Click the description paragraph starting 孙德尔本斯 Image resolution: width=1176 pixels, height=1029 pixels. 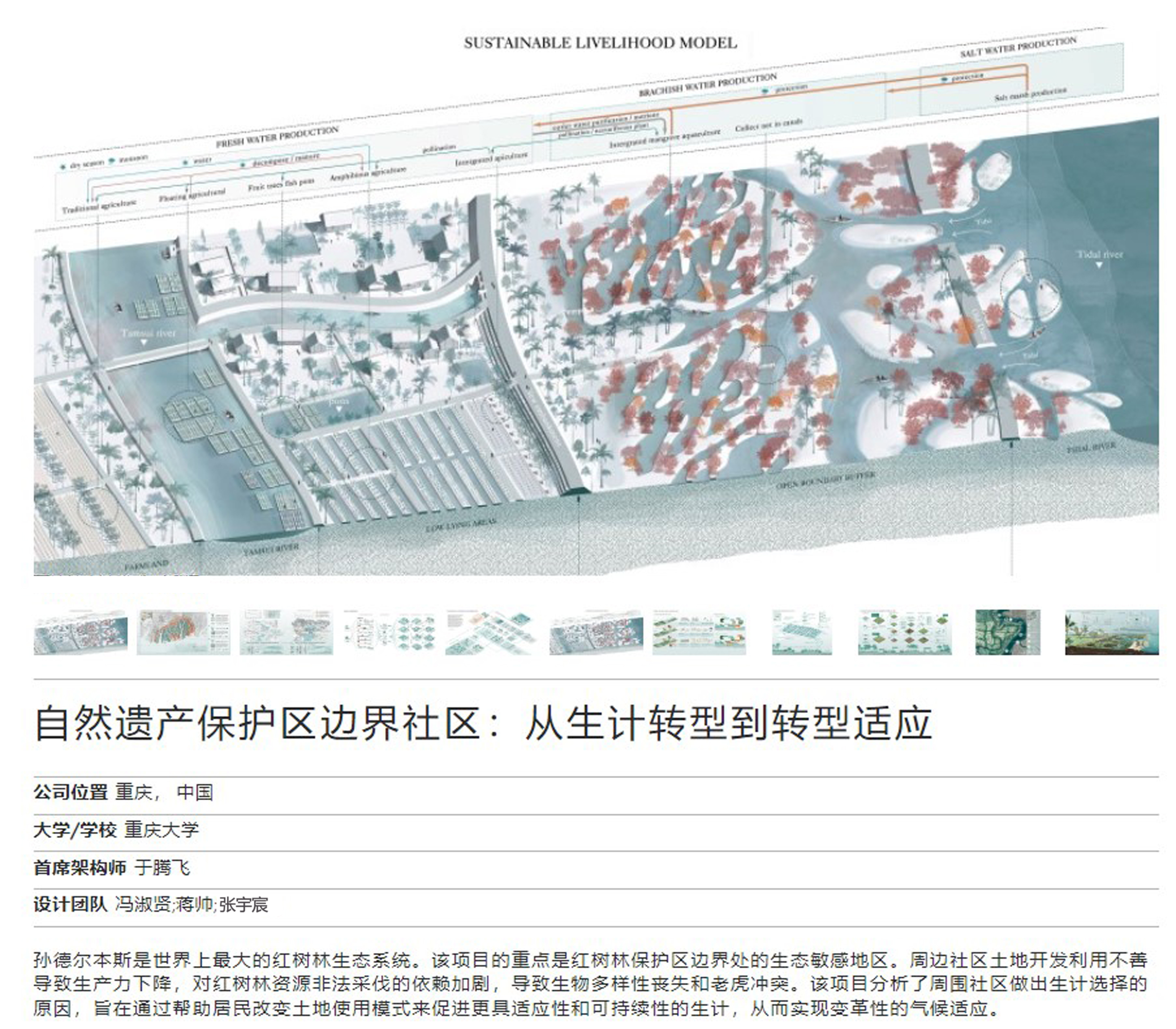[591, 984]
